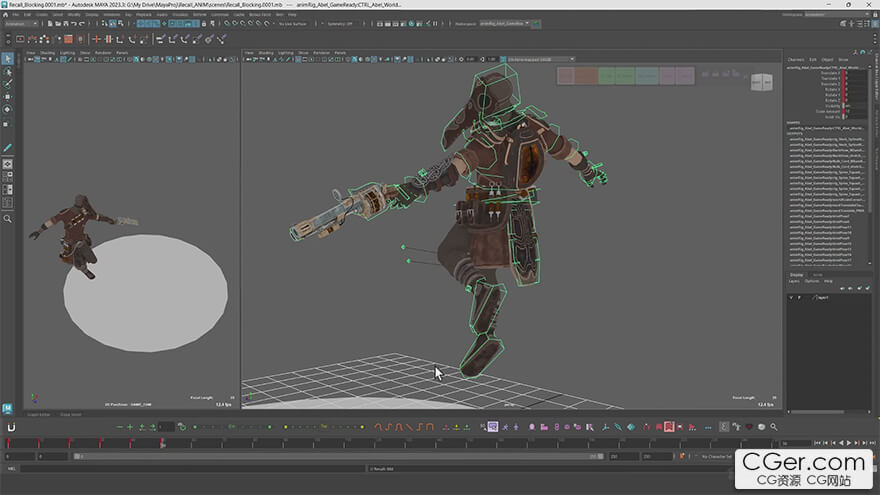Open the Symmetry: Off dropdown
Screen dimensions: 880x495
341,24
